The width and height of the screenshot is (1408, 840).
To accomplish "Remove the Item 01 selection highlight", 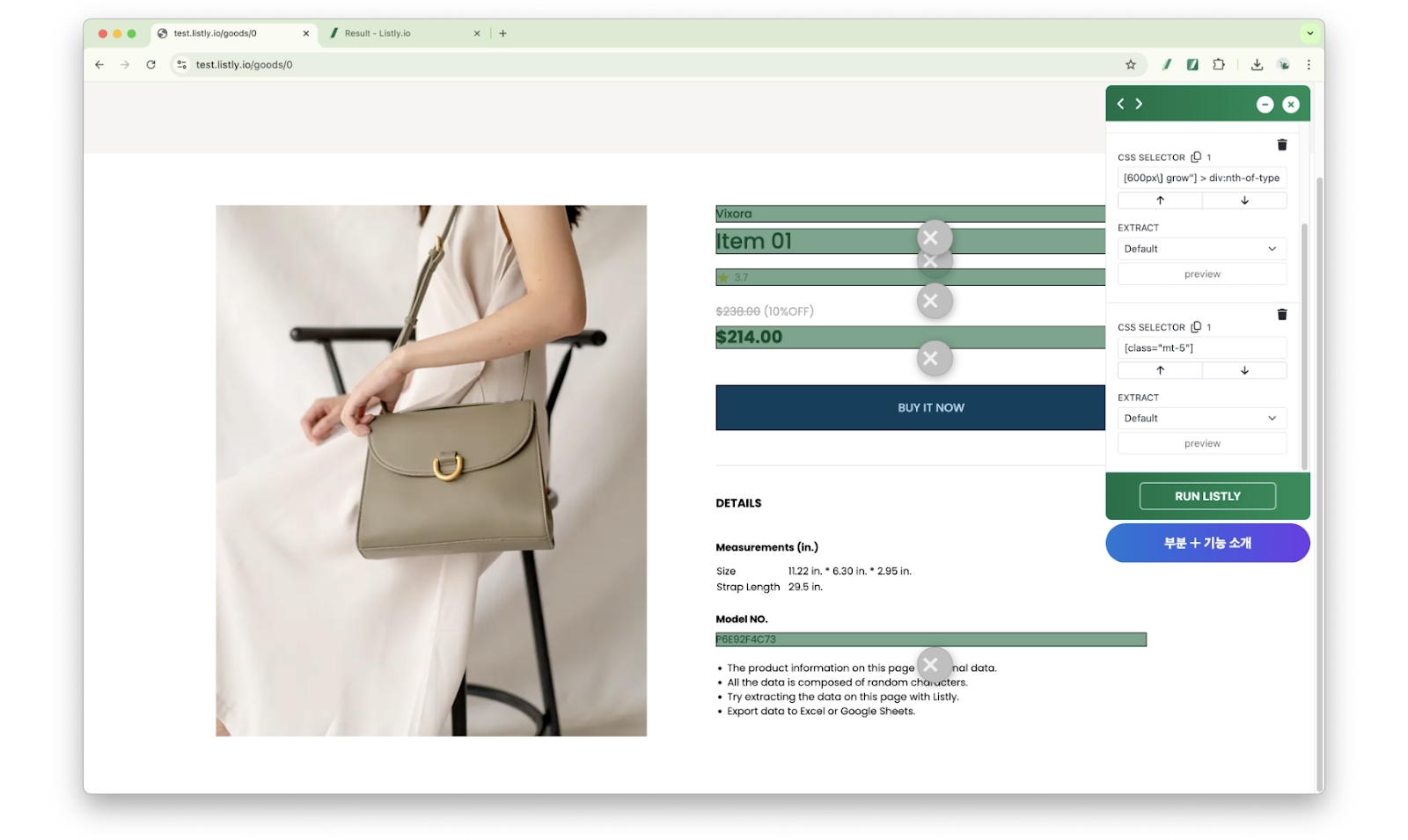I will point(934,262).
